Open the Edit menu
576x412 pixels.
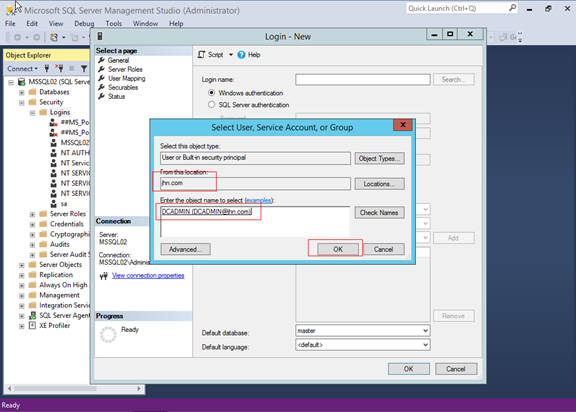click(x=32, y=24)
